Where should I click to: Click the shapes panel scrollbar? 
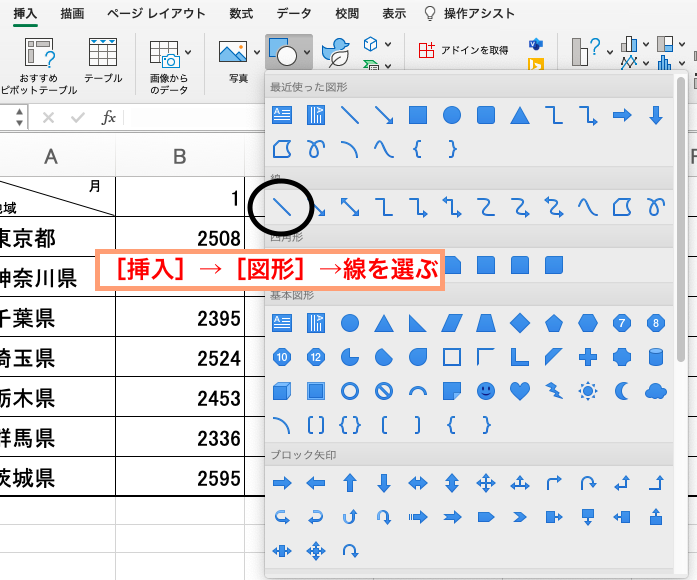point(681,219)
